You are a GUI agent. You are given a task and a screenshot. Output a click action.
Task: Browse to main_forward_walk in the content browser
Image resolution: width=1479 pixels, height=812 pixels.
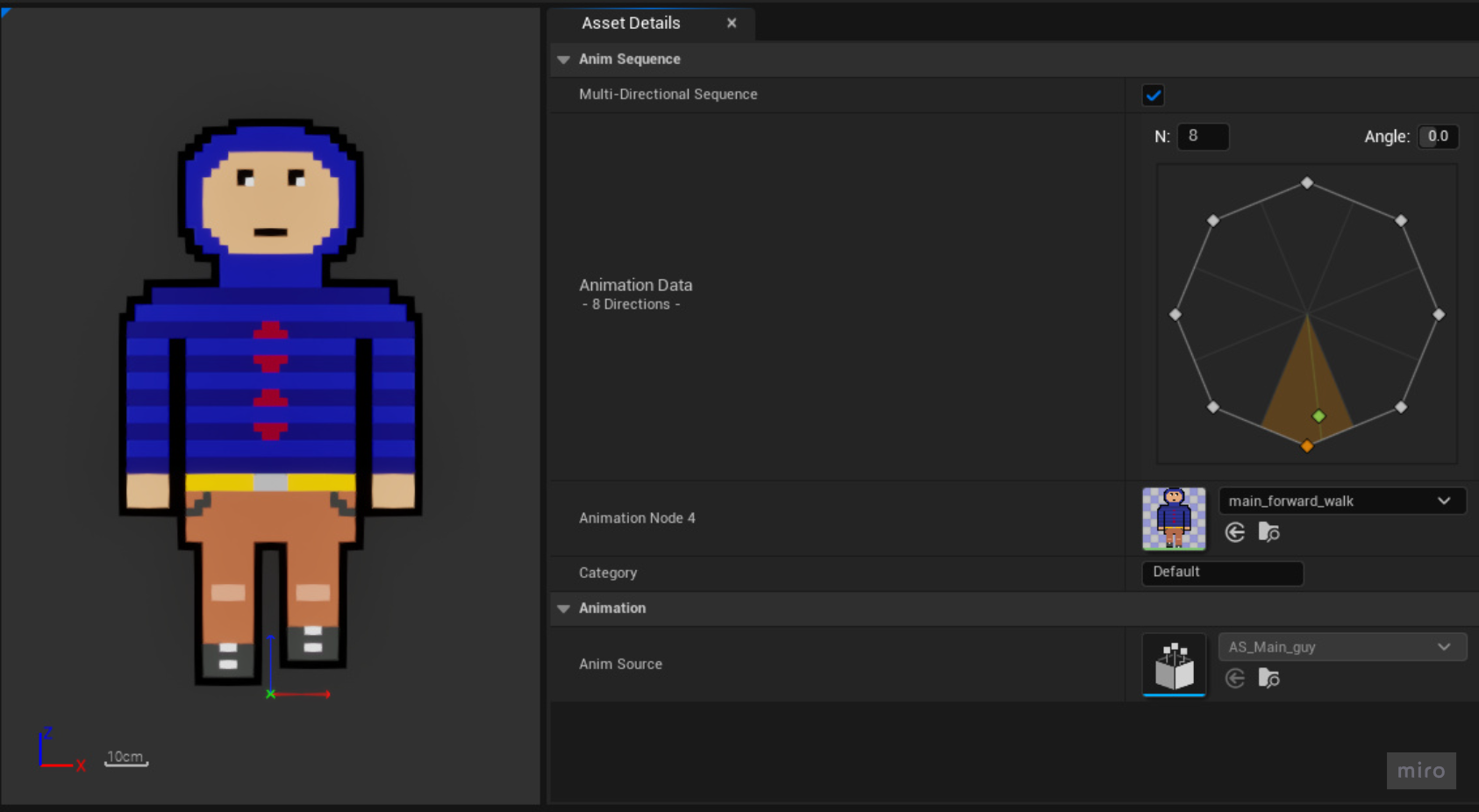1268,532
